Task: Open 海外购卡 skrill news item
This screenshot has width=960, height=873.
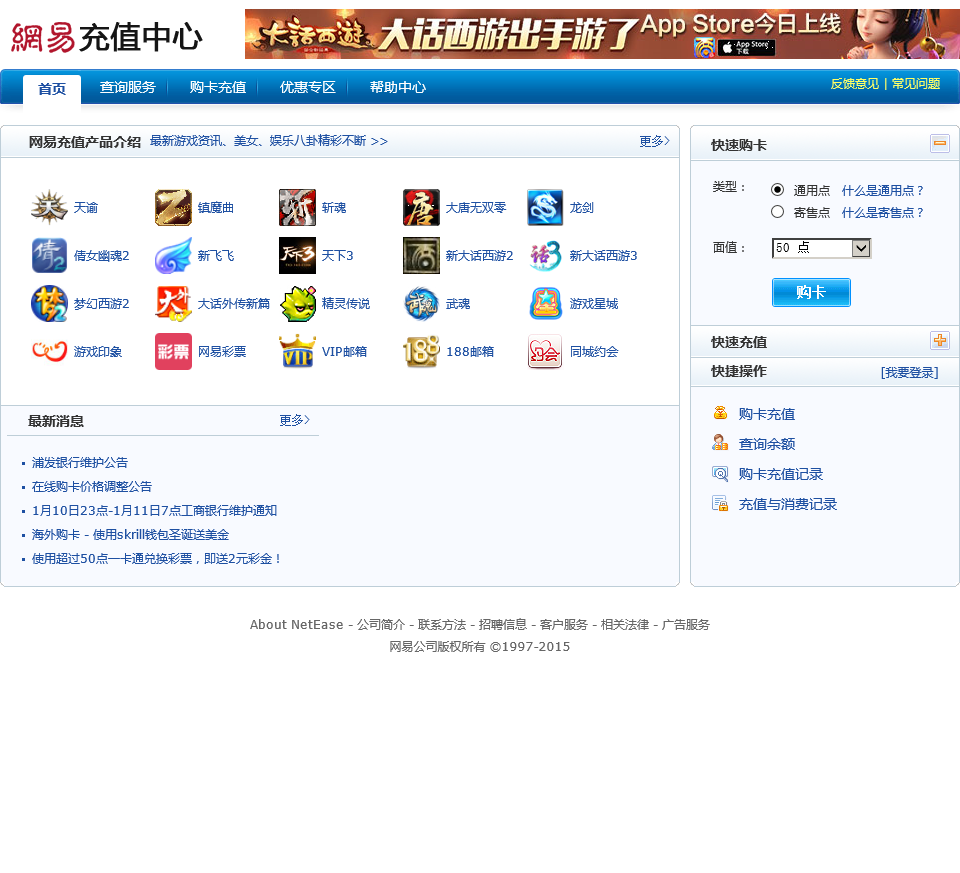Action: click(130, 534)
